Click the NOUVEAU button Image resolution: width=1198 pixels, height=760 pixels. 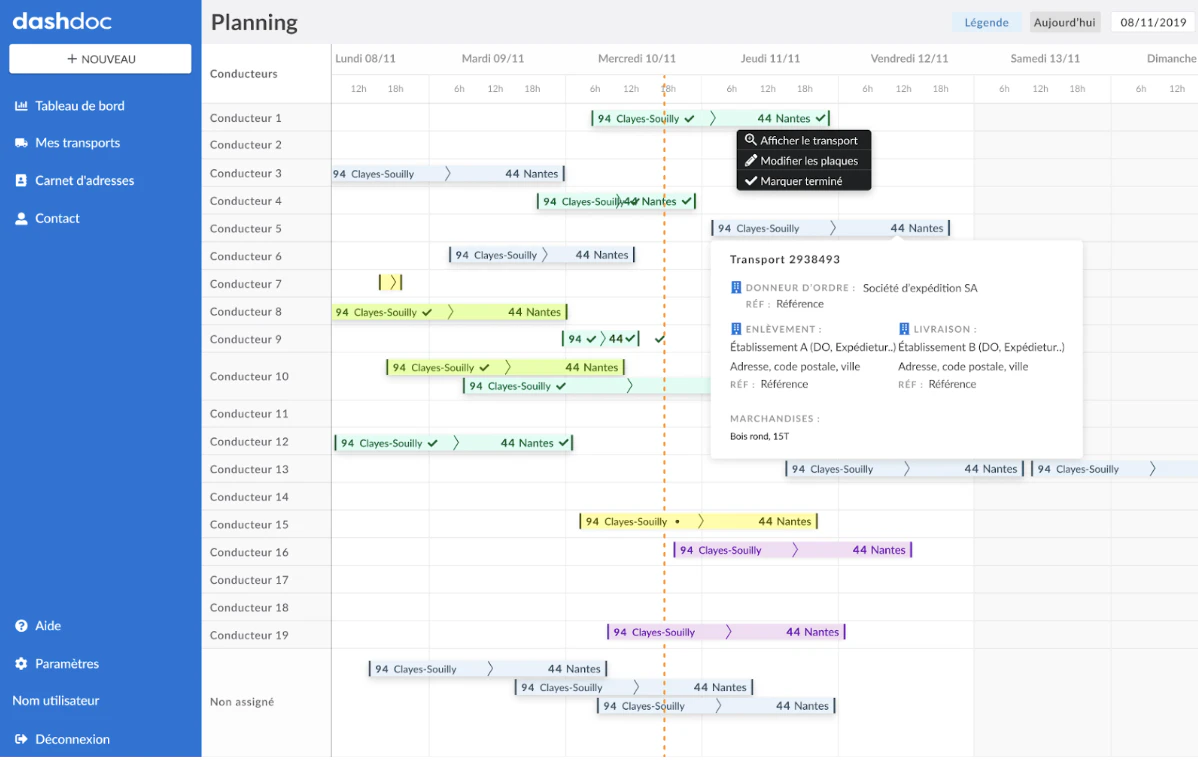(100, 59)
